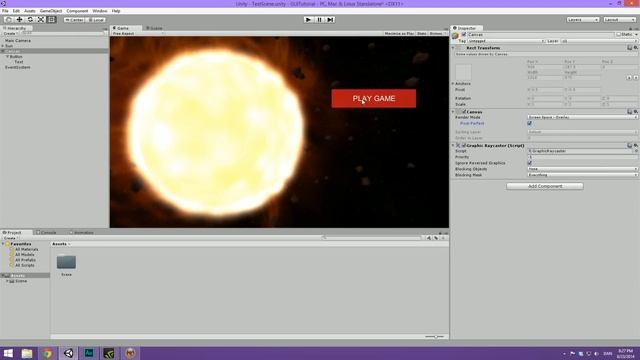Open the Window menu
This screenshot has width=640, height=360.
click(100, 11)
